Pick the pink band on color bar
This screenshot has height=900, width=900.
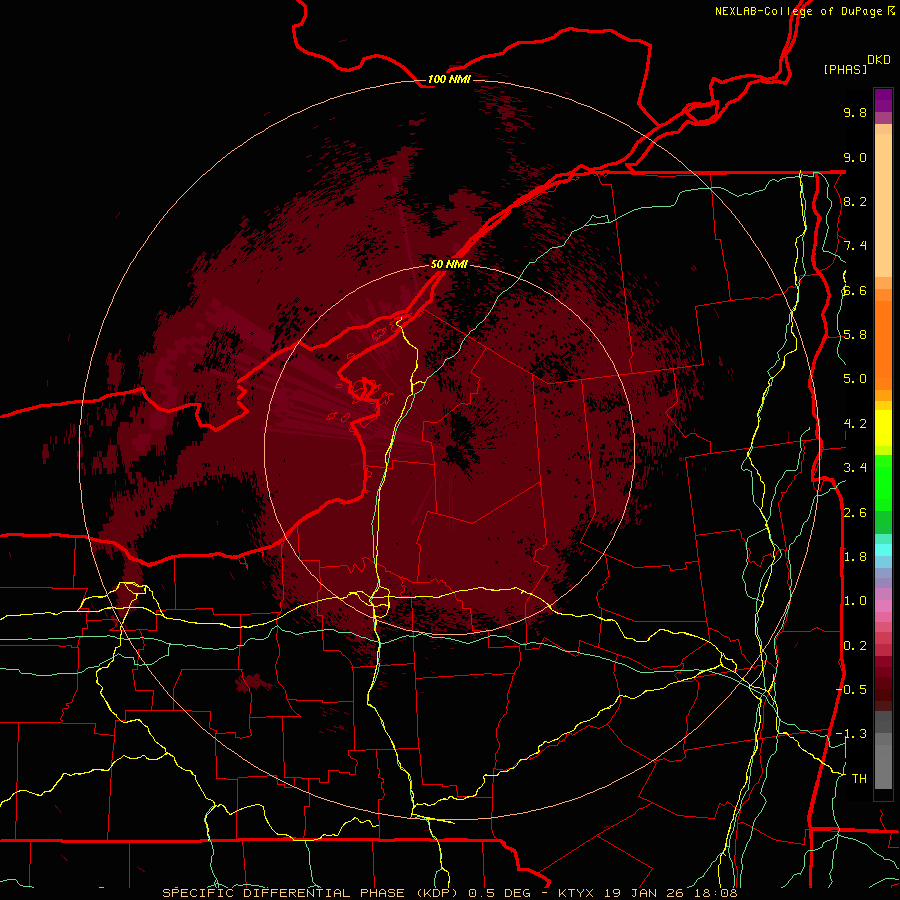tap(883, 606)
